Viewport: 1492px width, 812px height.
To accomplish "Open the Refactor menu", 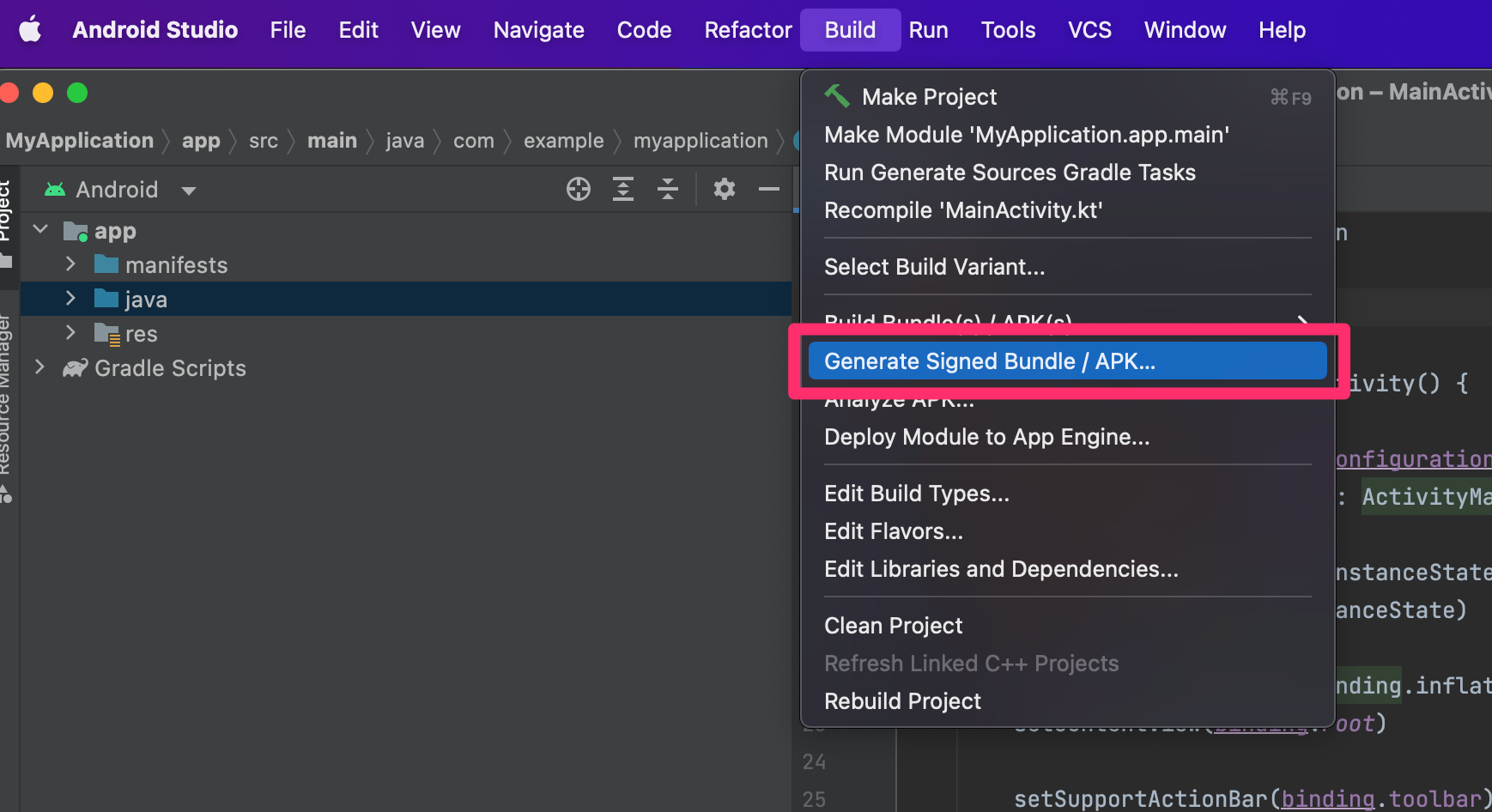I will coord(748,29).
